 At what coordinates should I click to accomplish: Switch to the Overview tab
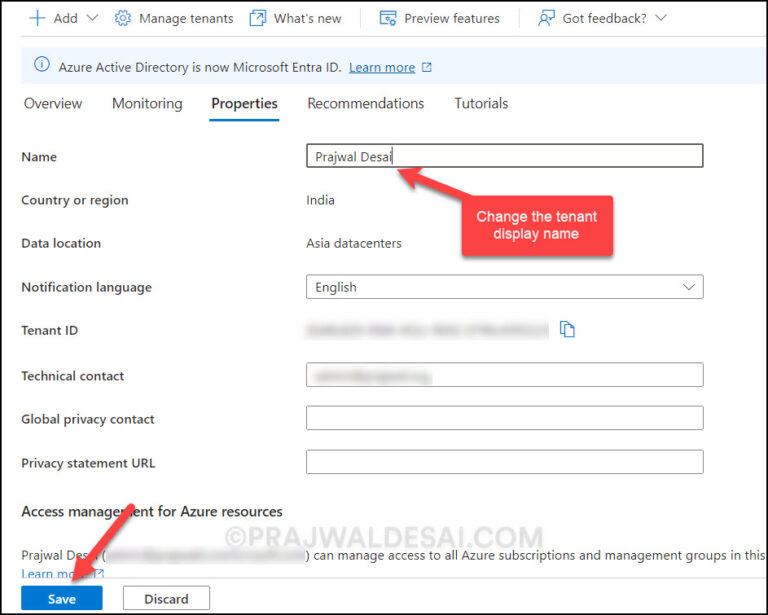point(53,103)
